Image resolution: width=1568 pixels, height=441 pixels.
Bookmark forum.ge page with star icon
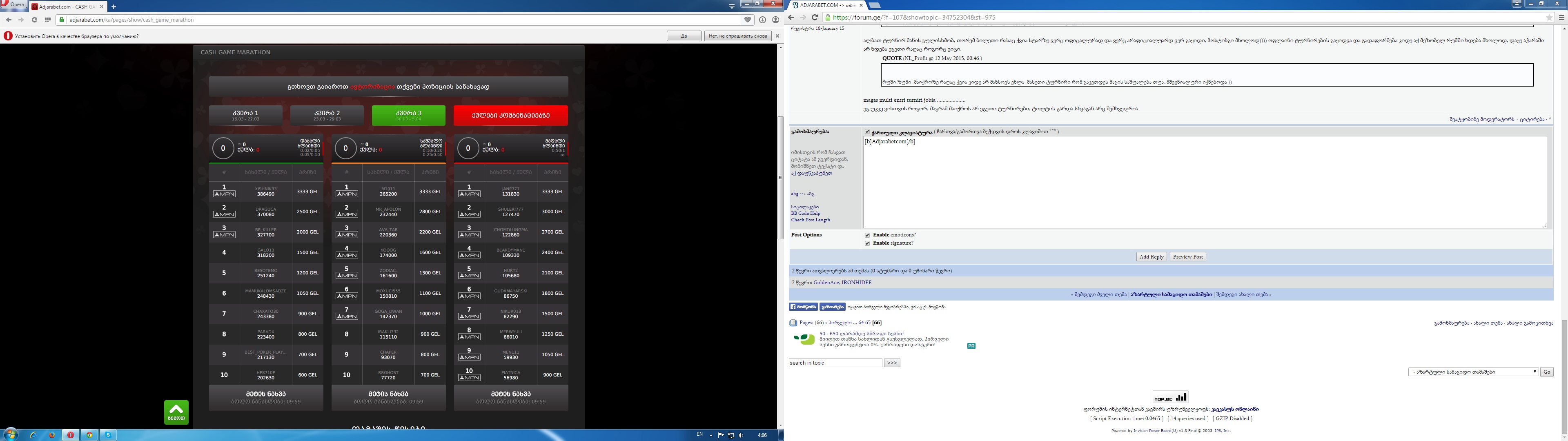coord(1549,18)
